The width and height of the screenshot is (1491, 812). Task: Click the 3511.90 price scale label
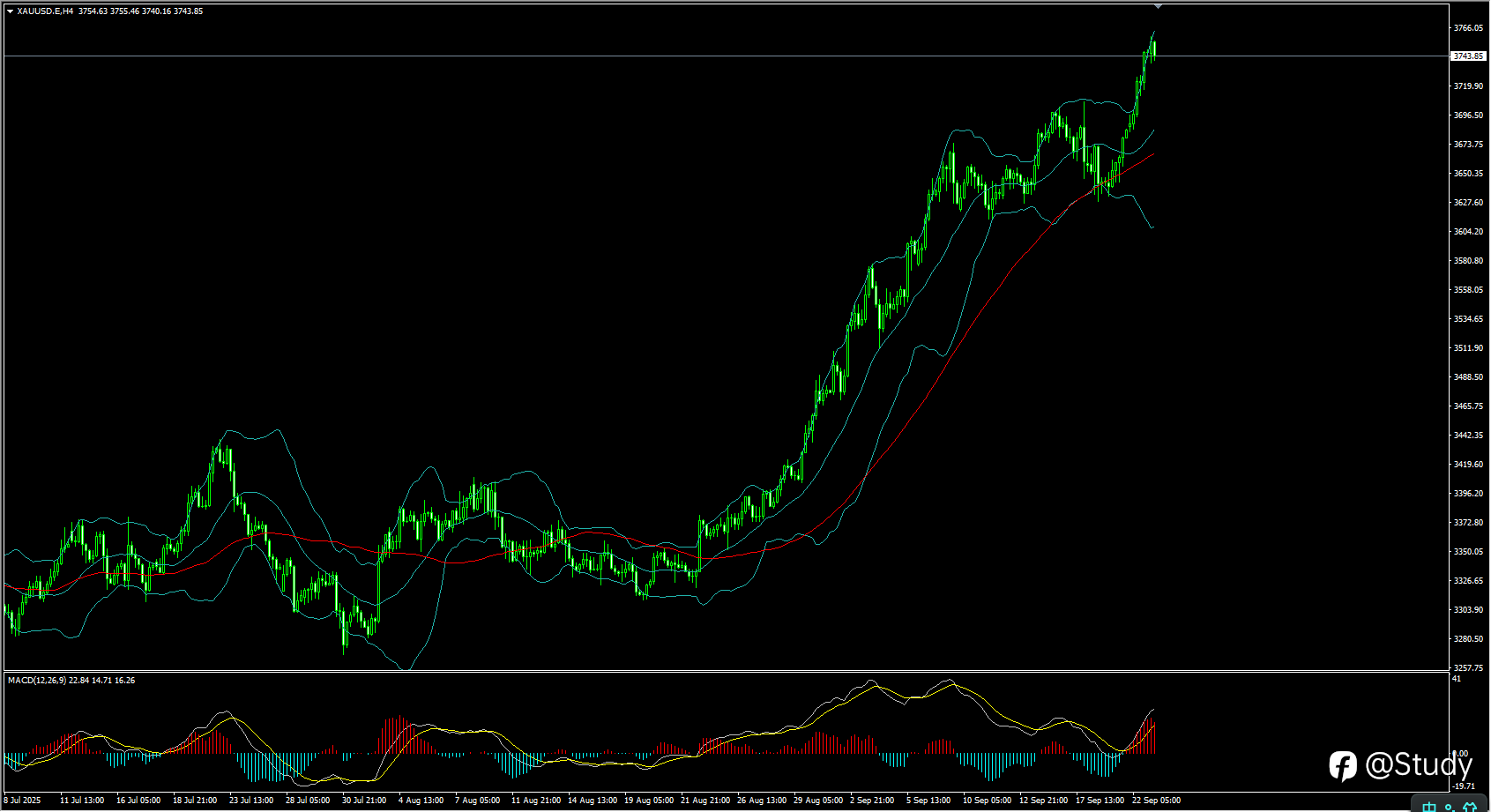[1468, 348]
